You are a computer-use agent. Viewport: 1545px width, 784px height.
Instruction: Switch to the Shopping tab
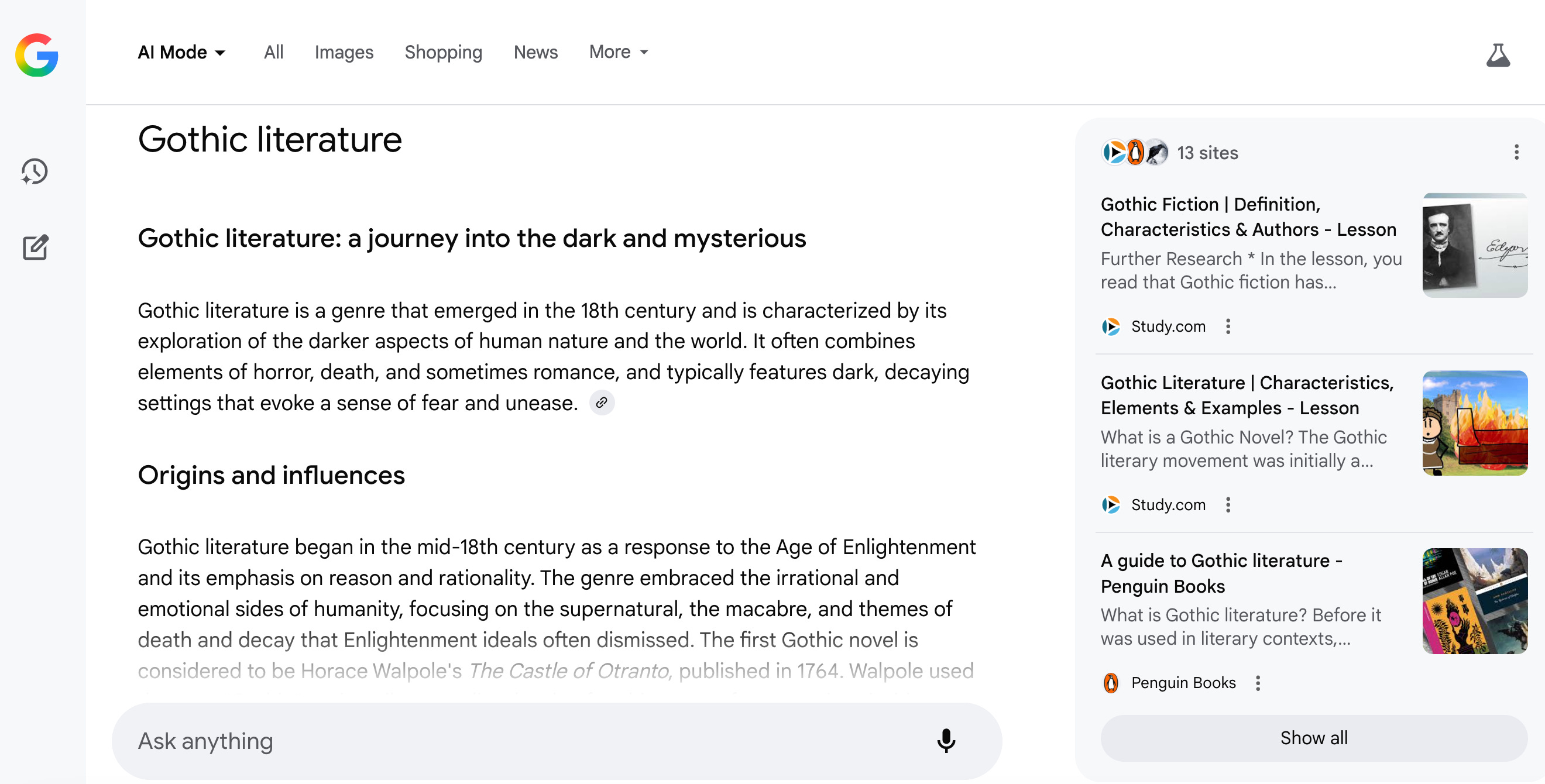[x=442, y=53]
